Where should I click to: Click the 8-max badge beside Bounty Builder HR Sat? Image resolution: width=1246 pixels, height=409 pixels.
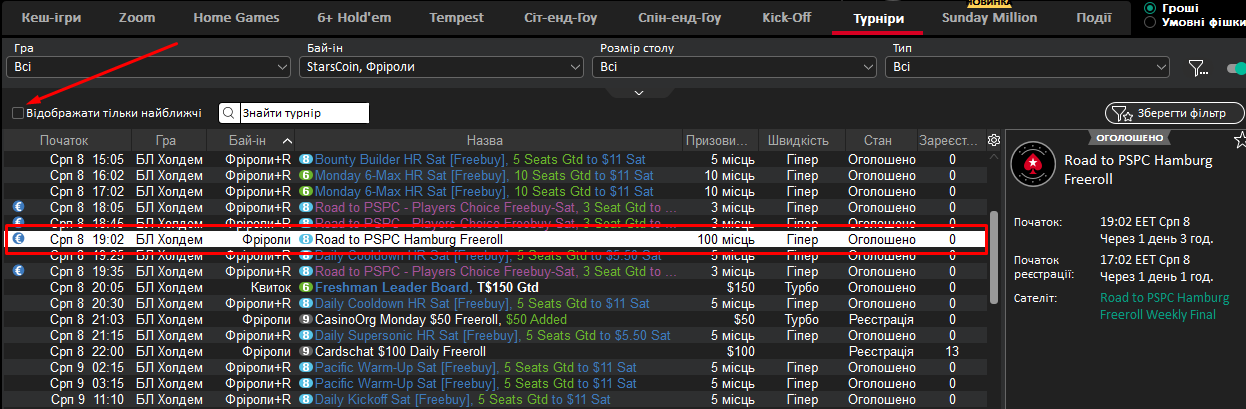point(306,159)
